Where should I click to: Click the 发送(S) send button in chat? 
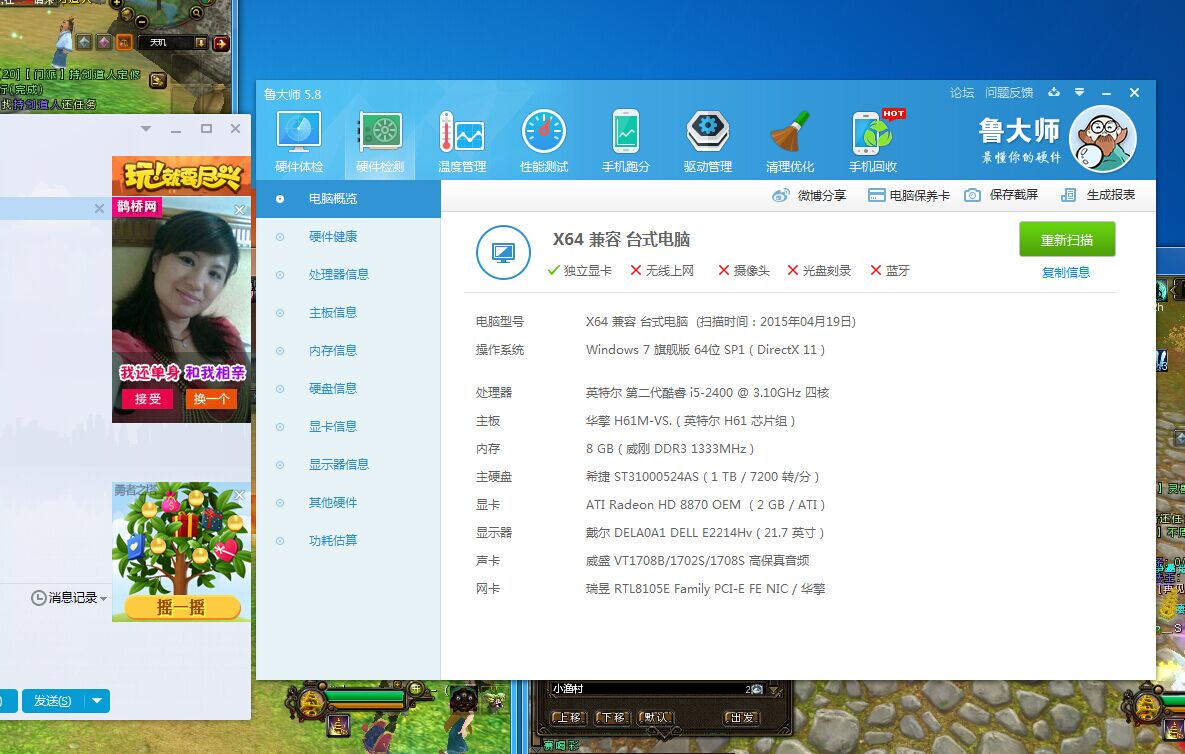pyautogui.click(x=53, y=700)
